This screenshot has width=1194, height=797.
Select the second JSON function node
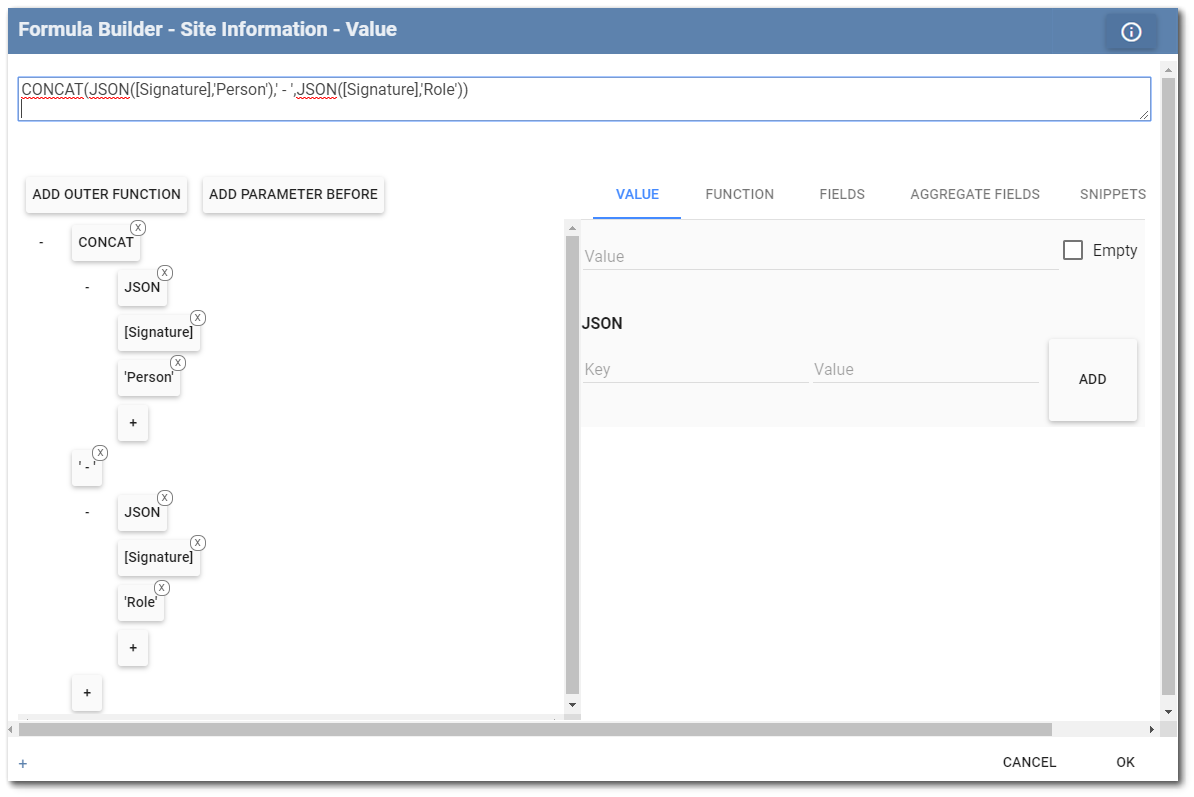[x=142, y=512]
